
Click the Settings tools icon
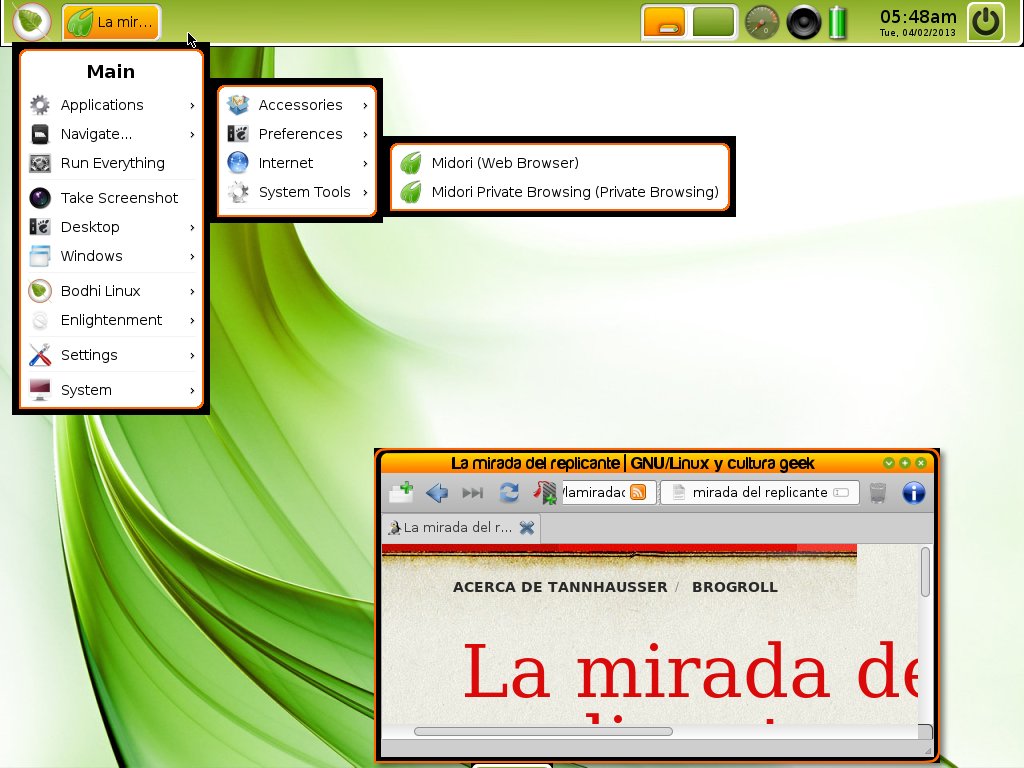(40, 355)
